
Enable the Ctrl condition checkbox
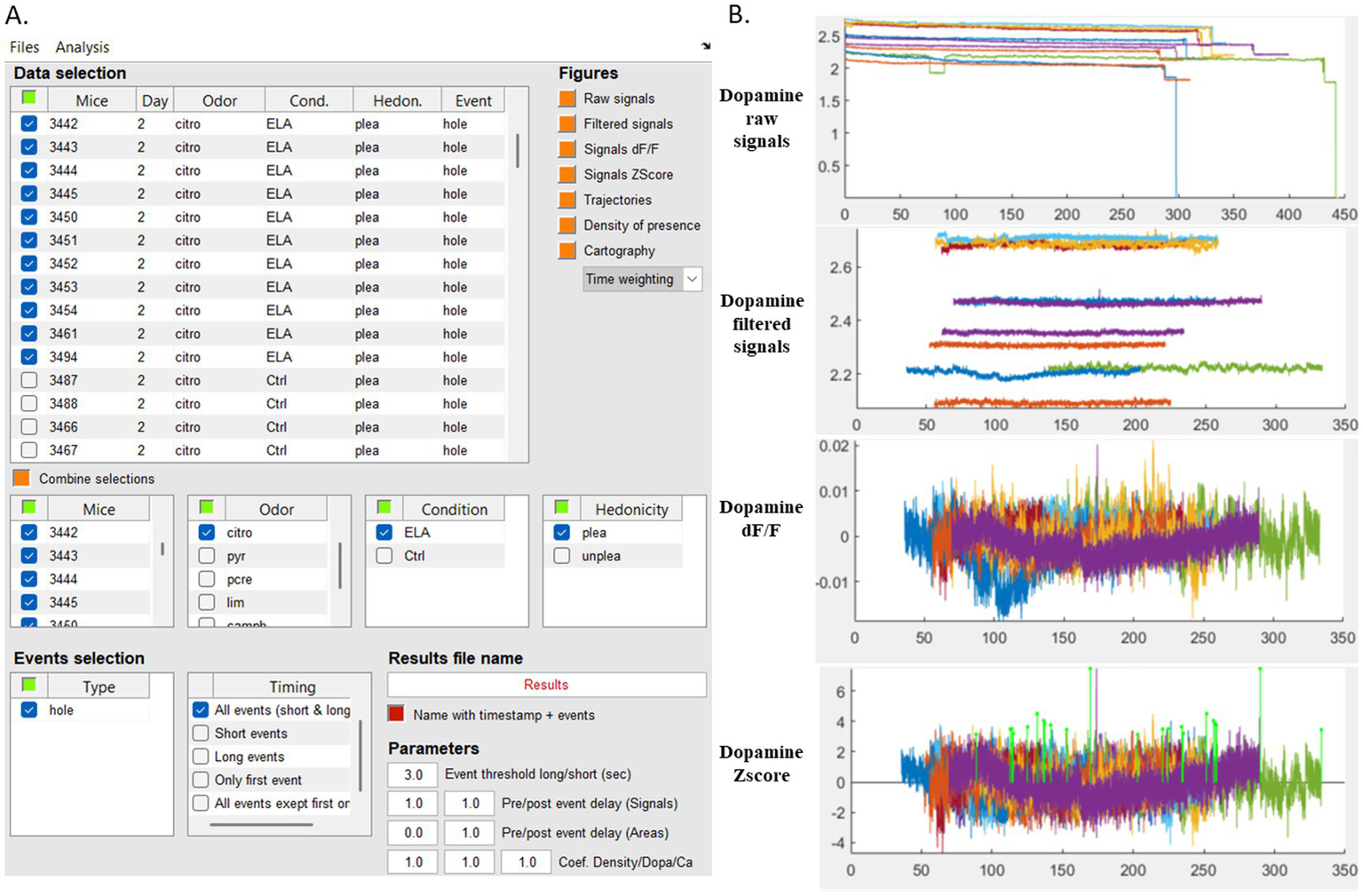point(384,555)
